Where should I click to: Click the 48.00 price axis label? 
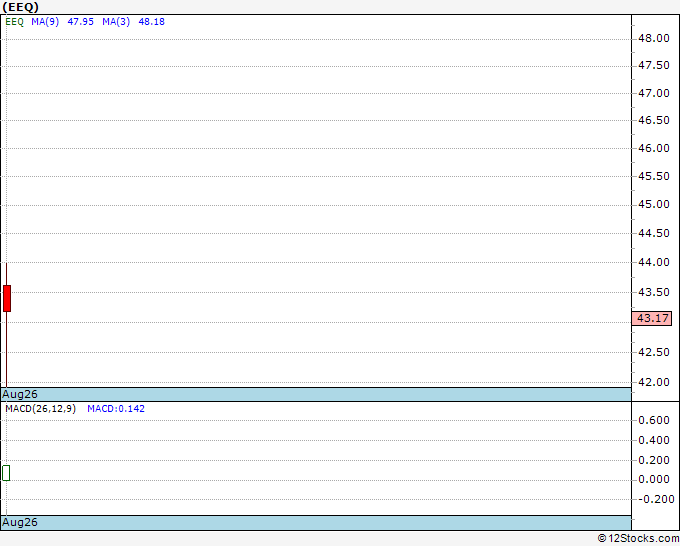(654, 38)
